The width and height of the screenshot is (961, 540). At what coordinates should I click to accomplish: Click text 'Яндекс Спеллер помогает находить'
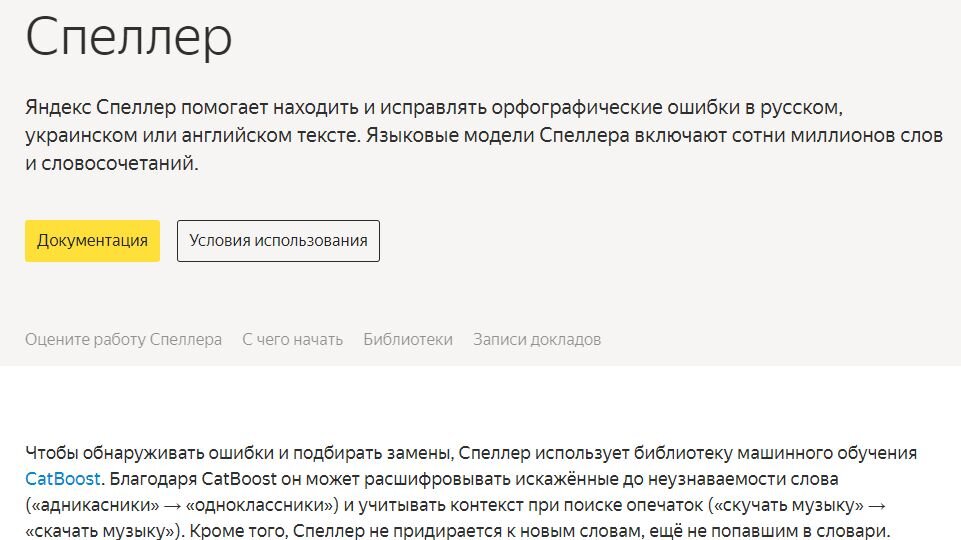tap(192, 108)
